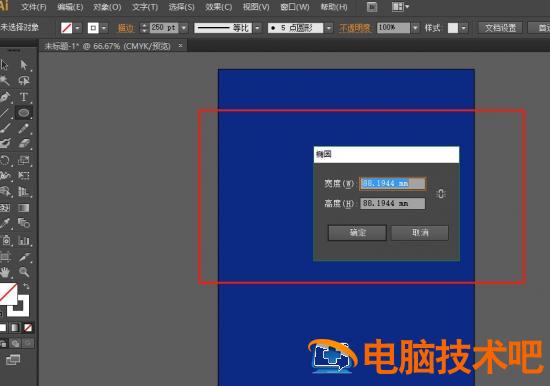The image size is (550, 386).
Task: Open the graphic style 样式 dropdown
Action: (464, 28)
